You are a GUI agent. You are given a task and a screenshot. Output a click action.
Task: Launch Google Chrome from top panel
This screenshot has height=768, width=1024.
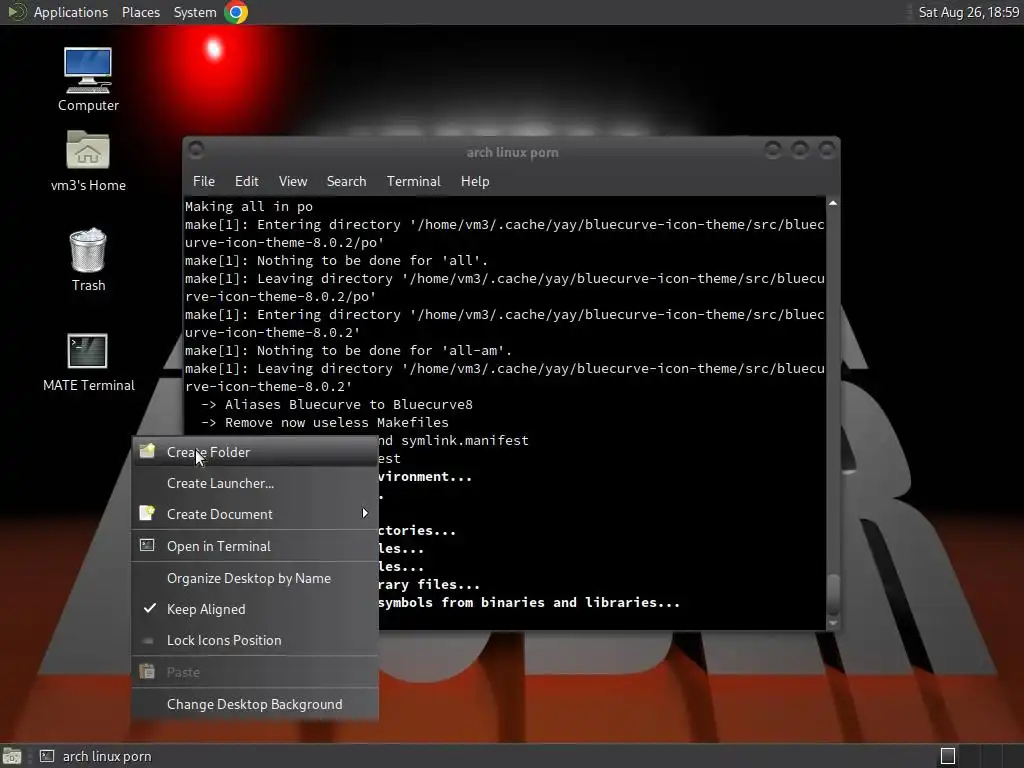tap(236, 12)
